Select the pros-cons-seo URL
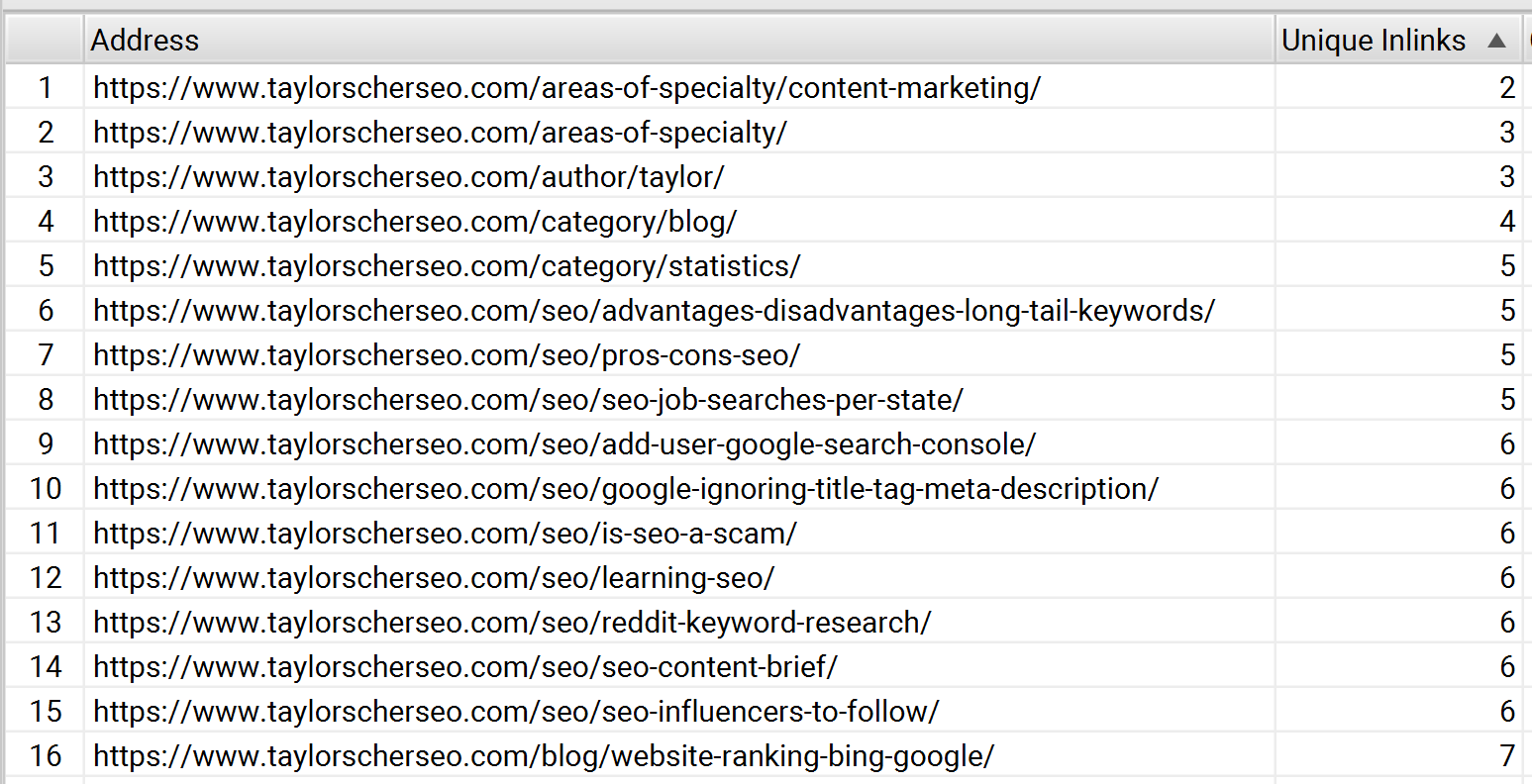 click(447, 354)
